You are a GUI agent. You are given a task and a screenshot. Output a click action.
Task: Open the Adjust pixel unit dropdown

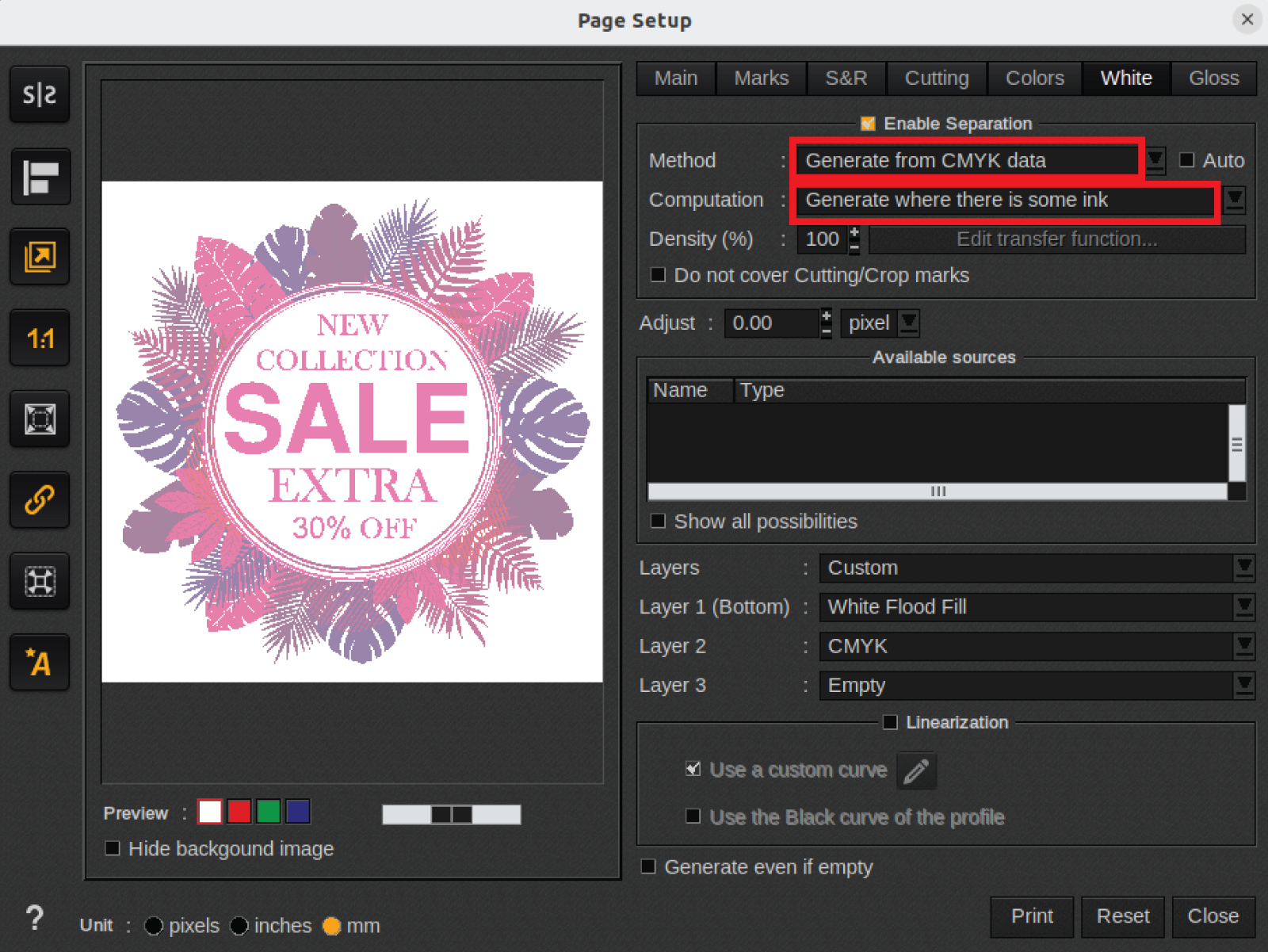[x=909, y=323]
